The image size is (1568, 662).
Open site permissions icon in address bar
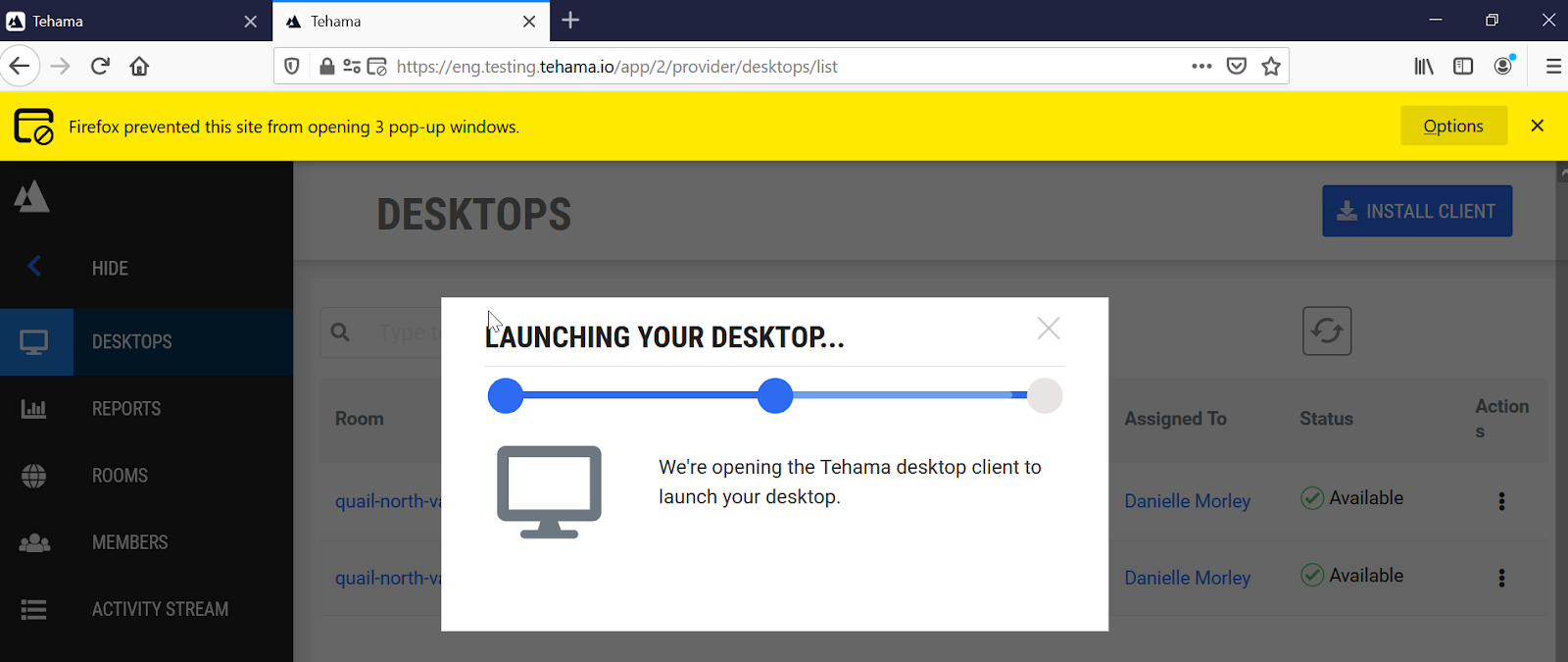352,67
